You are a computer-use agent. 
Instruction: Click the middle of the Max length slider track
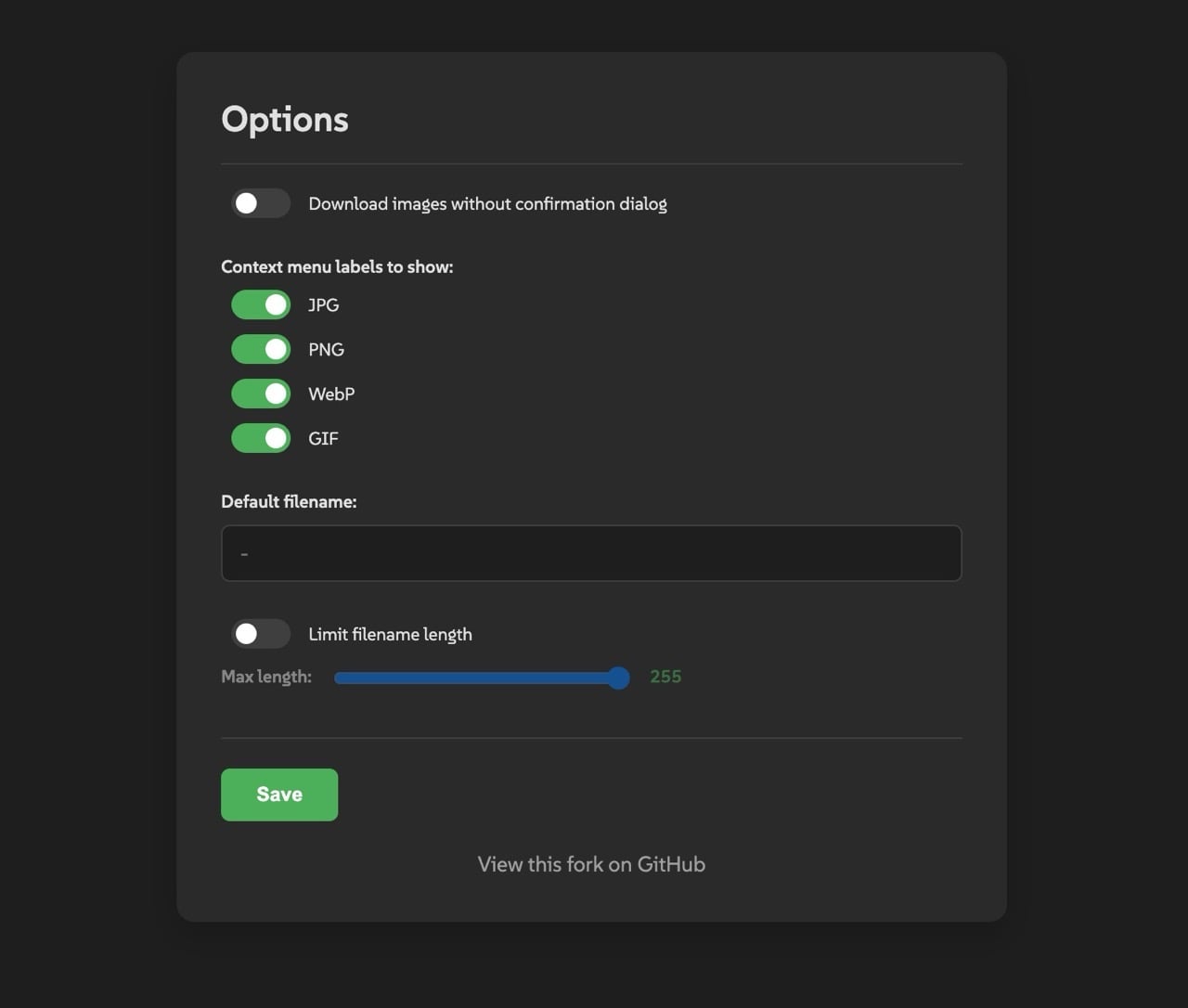tap(481, 678)
